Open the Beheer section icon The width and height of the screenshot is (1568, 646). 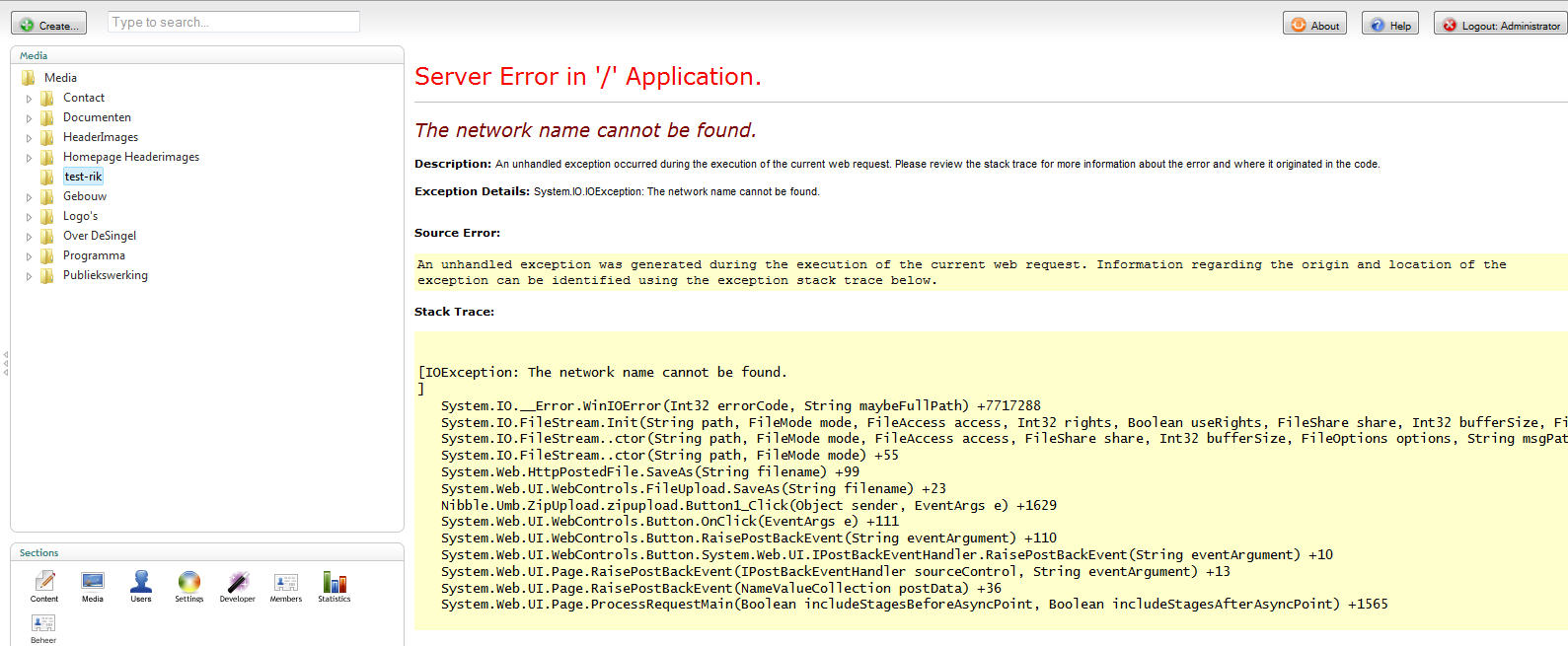pos(43,624)
